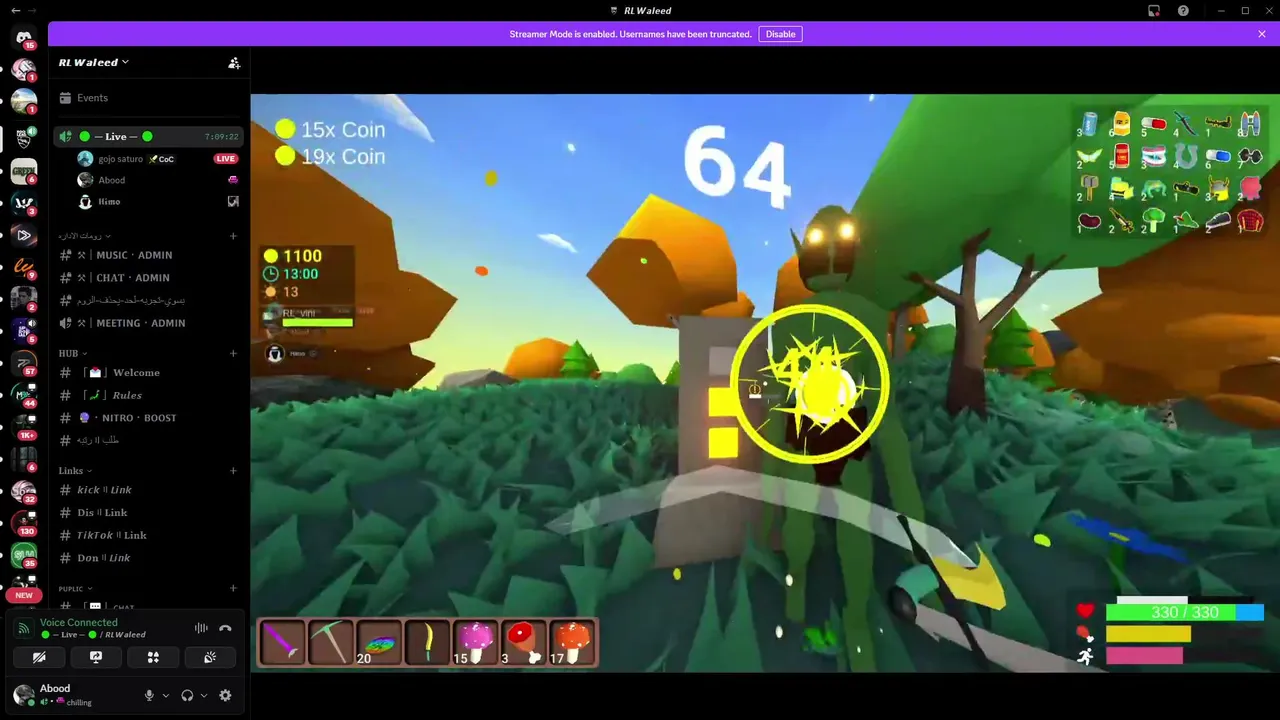Image resolution: width=1280 pixels, height=720 pixels.
Task: Open the inbox icon in title bar
Action: coord(1154,11)
